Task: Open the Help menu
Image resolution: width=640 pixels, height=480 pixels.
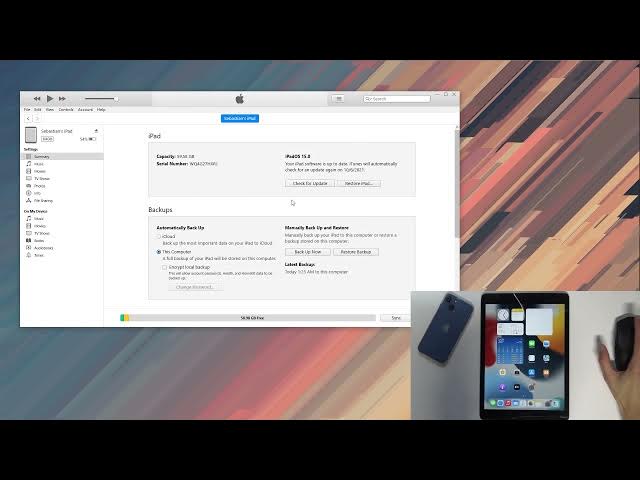Action: [x=101, y=110]
